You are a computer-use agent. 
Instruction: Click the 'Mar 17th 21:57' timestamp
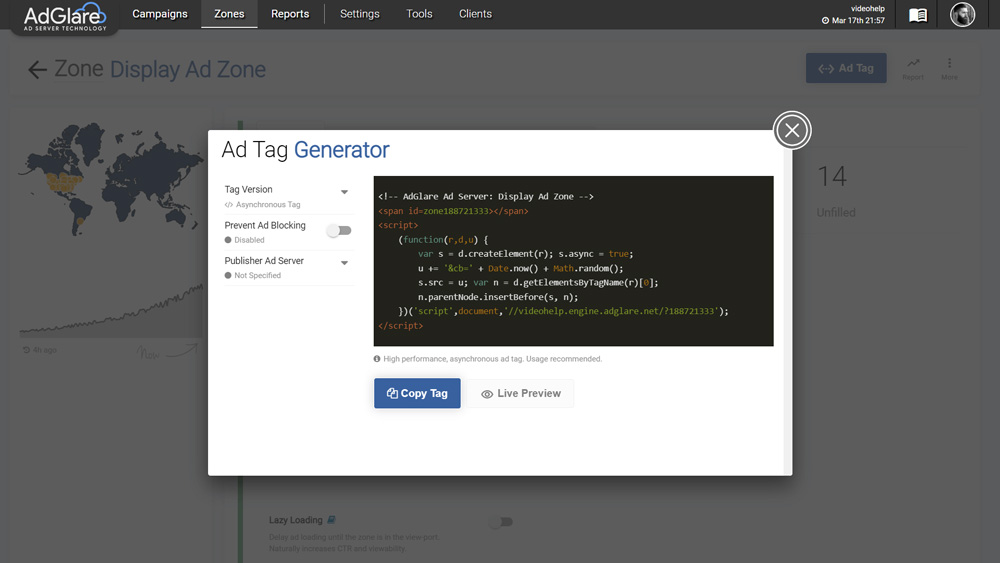click(x=858, y=20)
